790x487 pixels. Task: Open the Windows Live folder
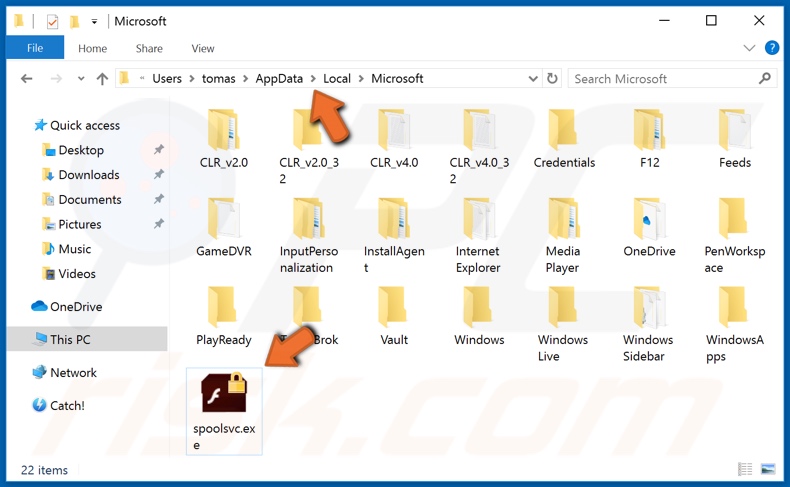point(563,324)
